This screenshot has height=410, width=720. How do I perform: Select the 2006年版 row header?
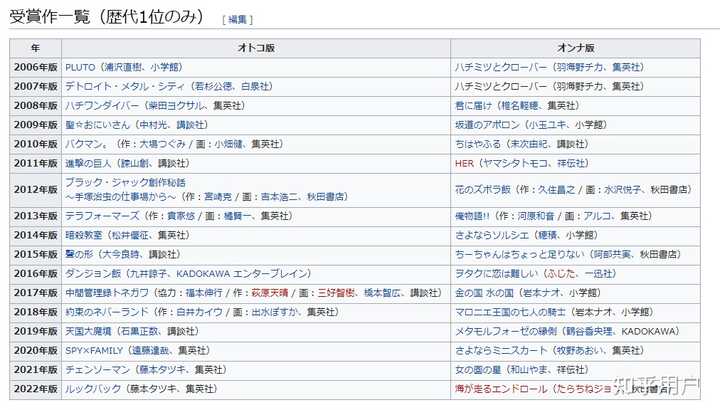pyautogui.click(x=35, y=67)
